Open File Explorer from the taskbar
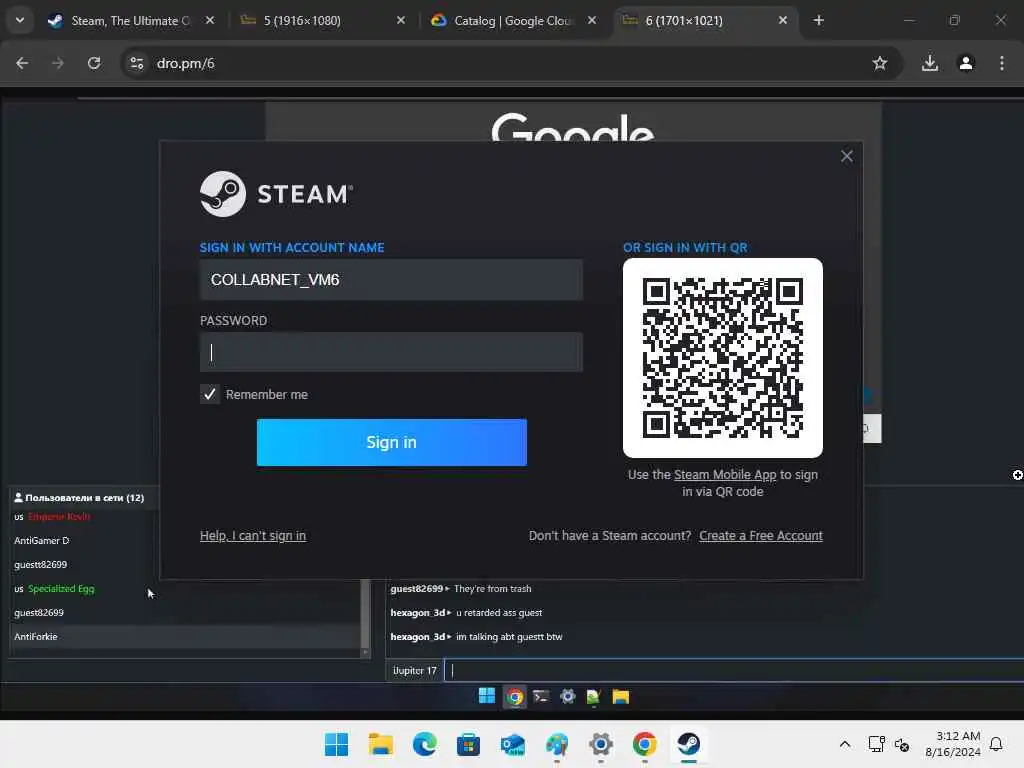1024x768 pixels. coord(381,744)
